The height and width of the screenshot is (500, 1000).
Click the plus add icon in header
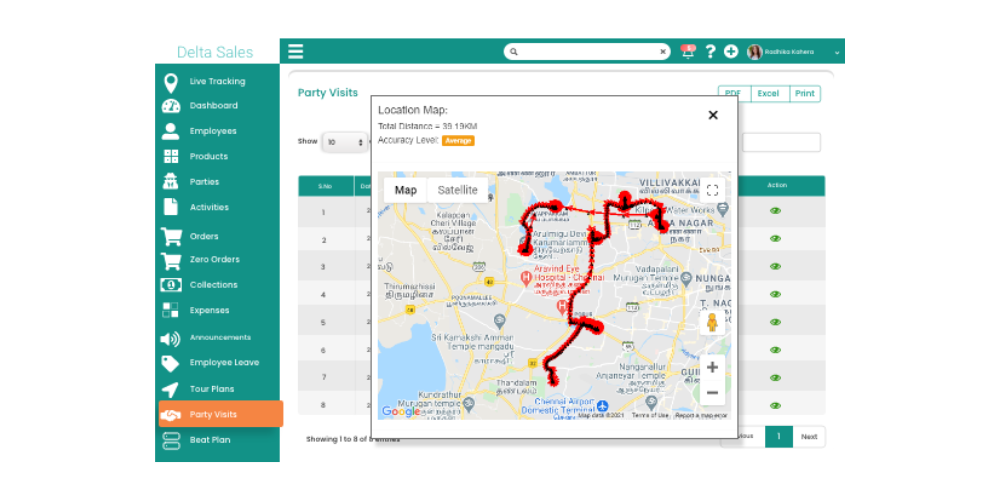(731, 52)
